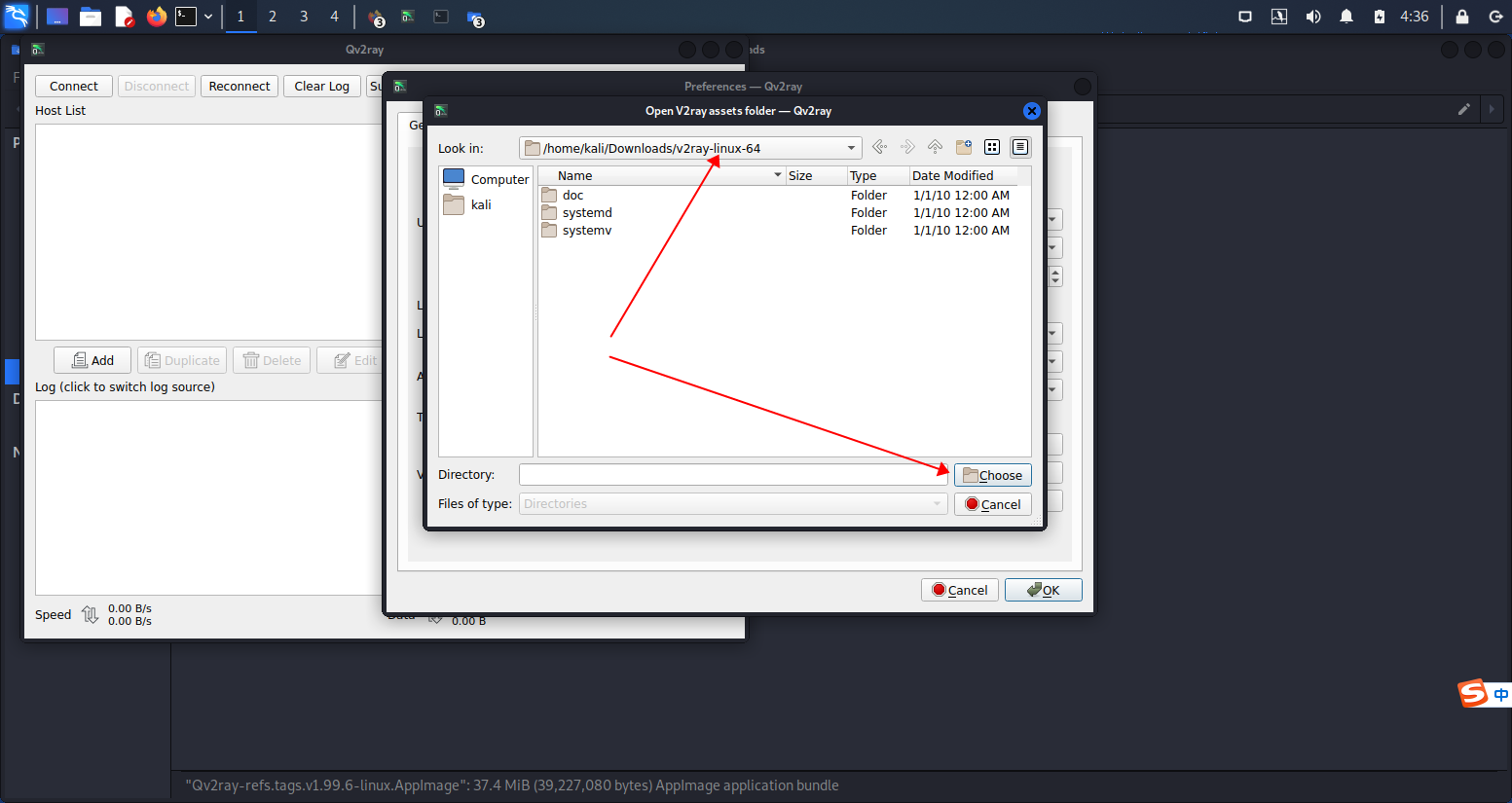Image resolution: width=1512 pixels, height=803 pixels.
Task: Click the pencil edit icon in the background window
Action: 1463,109
